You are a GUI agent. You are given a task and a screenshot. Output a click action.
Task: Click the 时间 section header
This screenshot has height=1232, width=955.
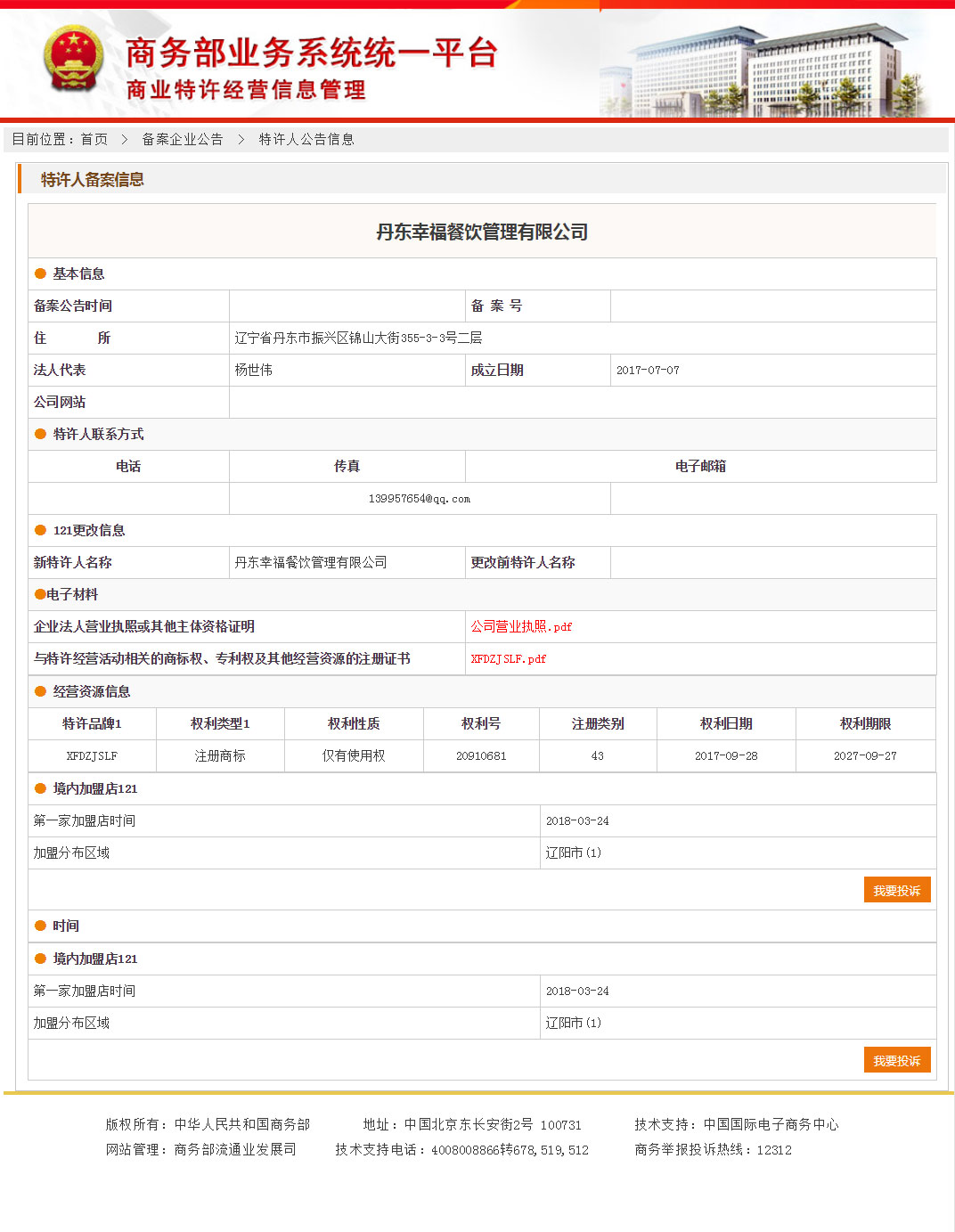coord(66,926)
